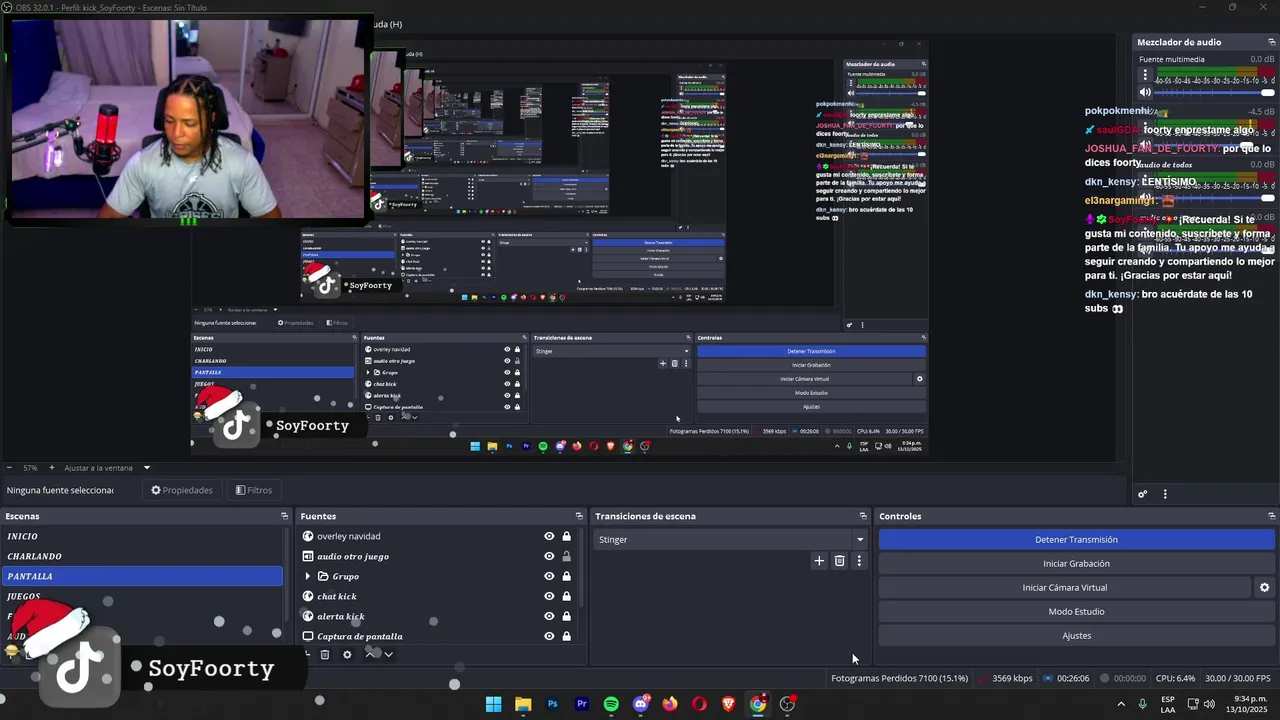Open Photoshop from taskbar

[x=552, y=704]
